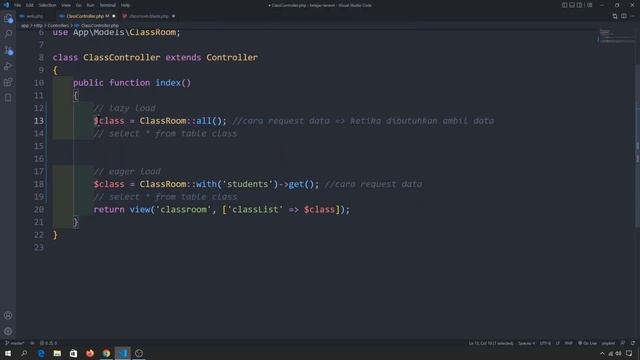This screenshot has height=360, width=640.
Task: Open the Edit menu
Action: pos(30,5)
